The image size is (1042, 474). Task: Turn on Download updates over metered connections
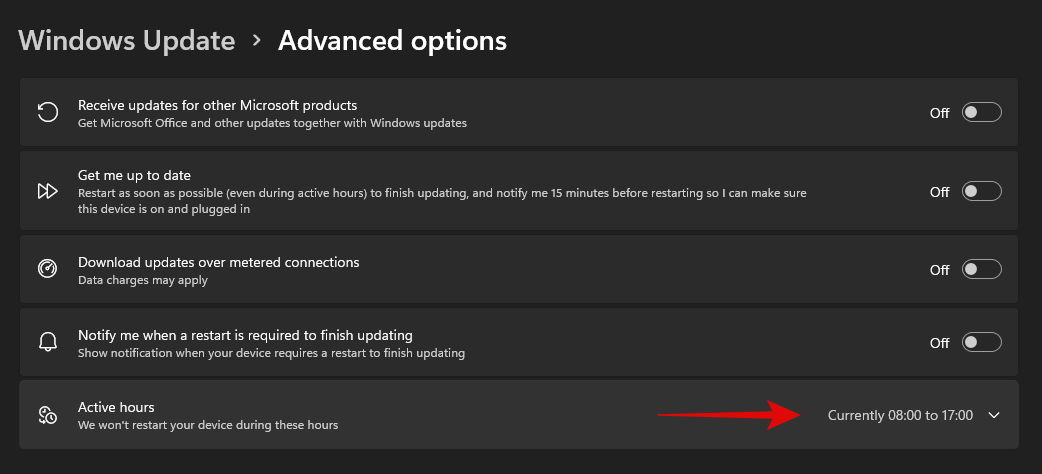coord(981,269)
